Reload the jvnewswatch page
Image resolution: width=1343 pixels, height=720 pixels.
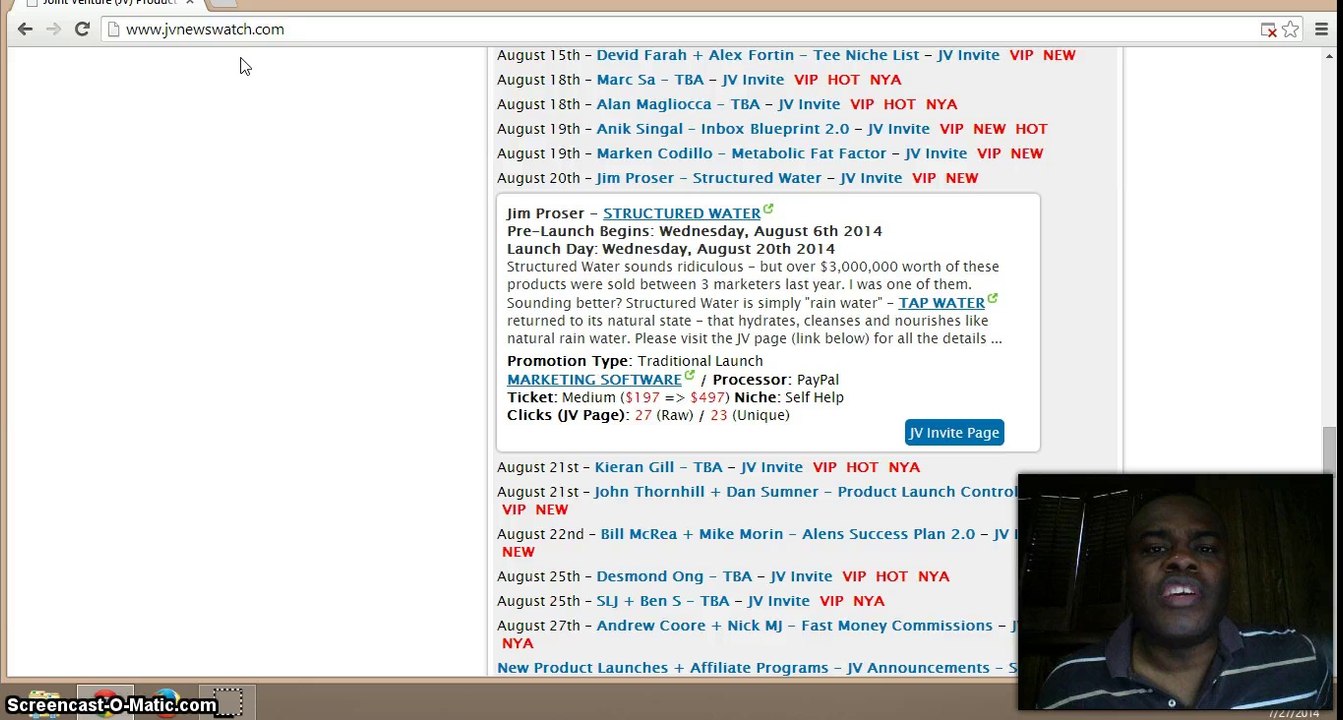(x=82, y=29)
